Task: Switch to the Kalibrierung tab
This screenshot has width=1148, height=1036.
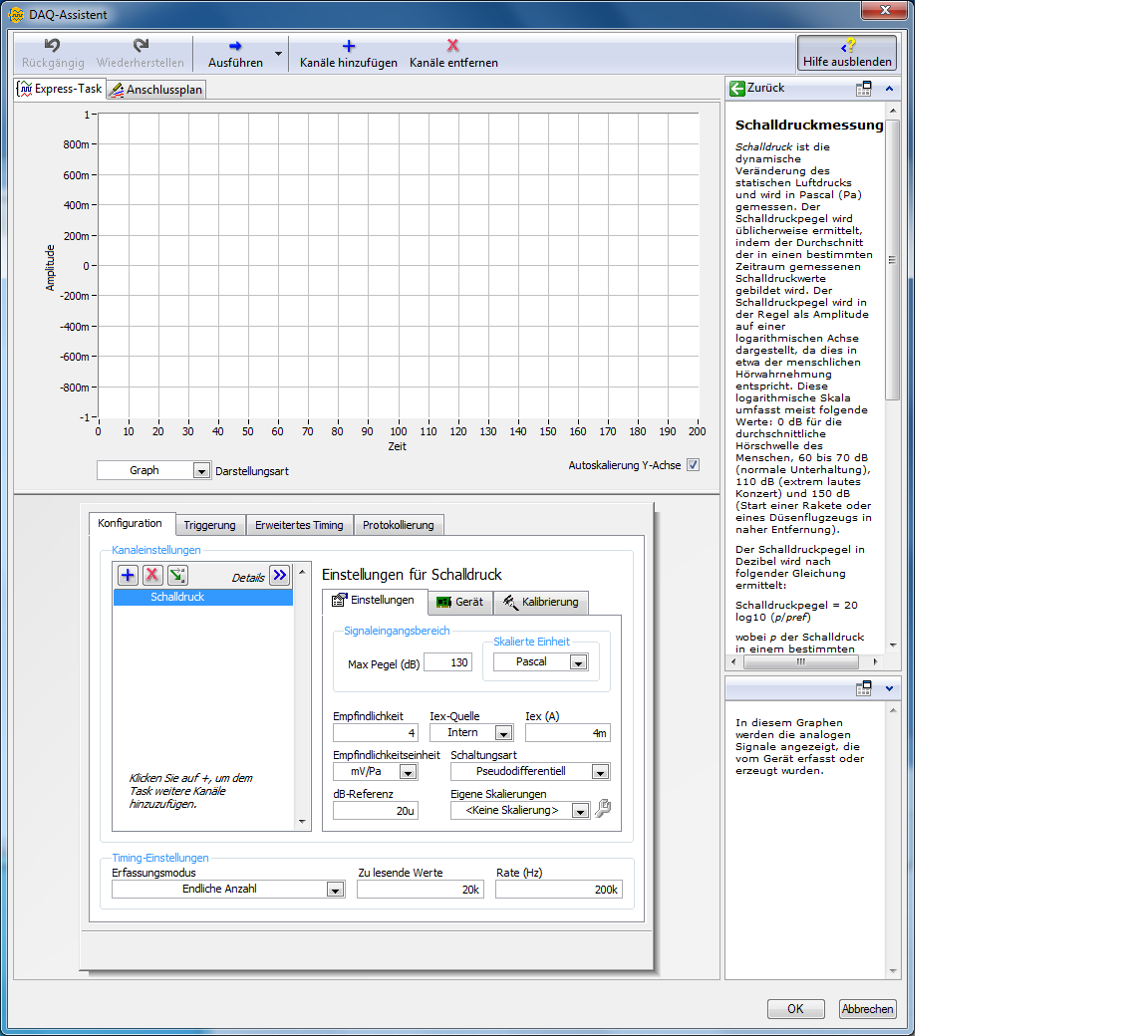Action: coord(540,602)
